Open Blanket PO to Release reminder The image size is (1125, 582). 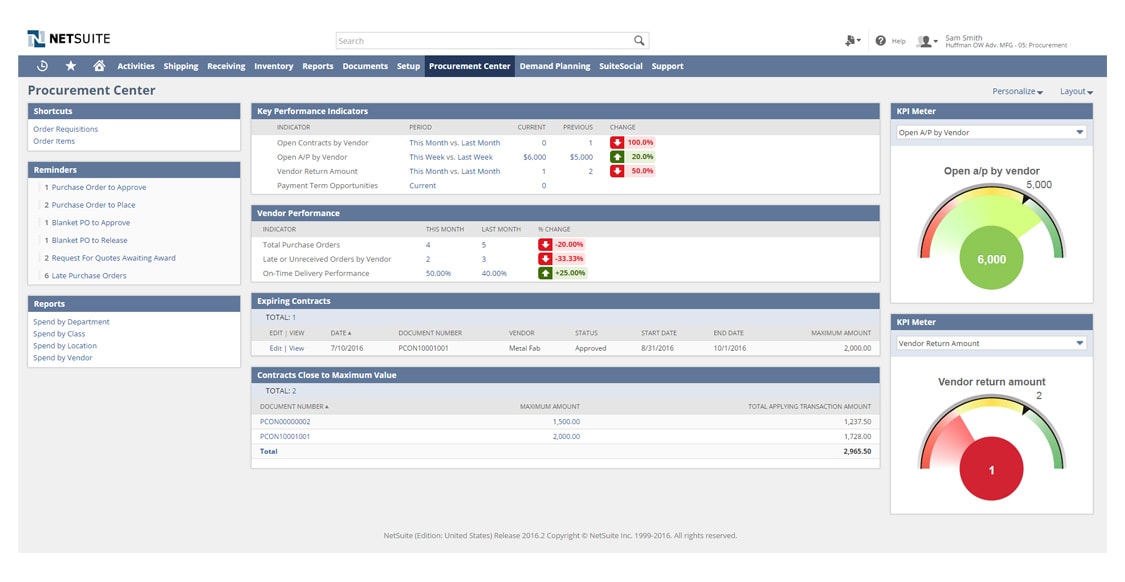click(89, 240)
